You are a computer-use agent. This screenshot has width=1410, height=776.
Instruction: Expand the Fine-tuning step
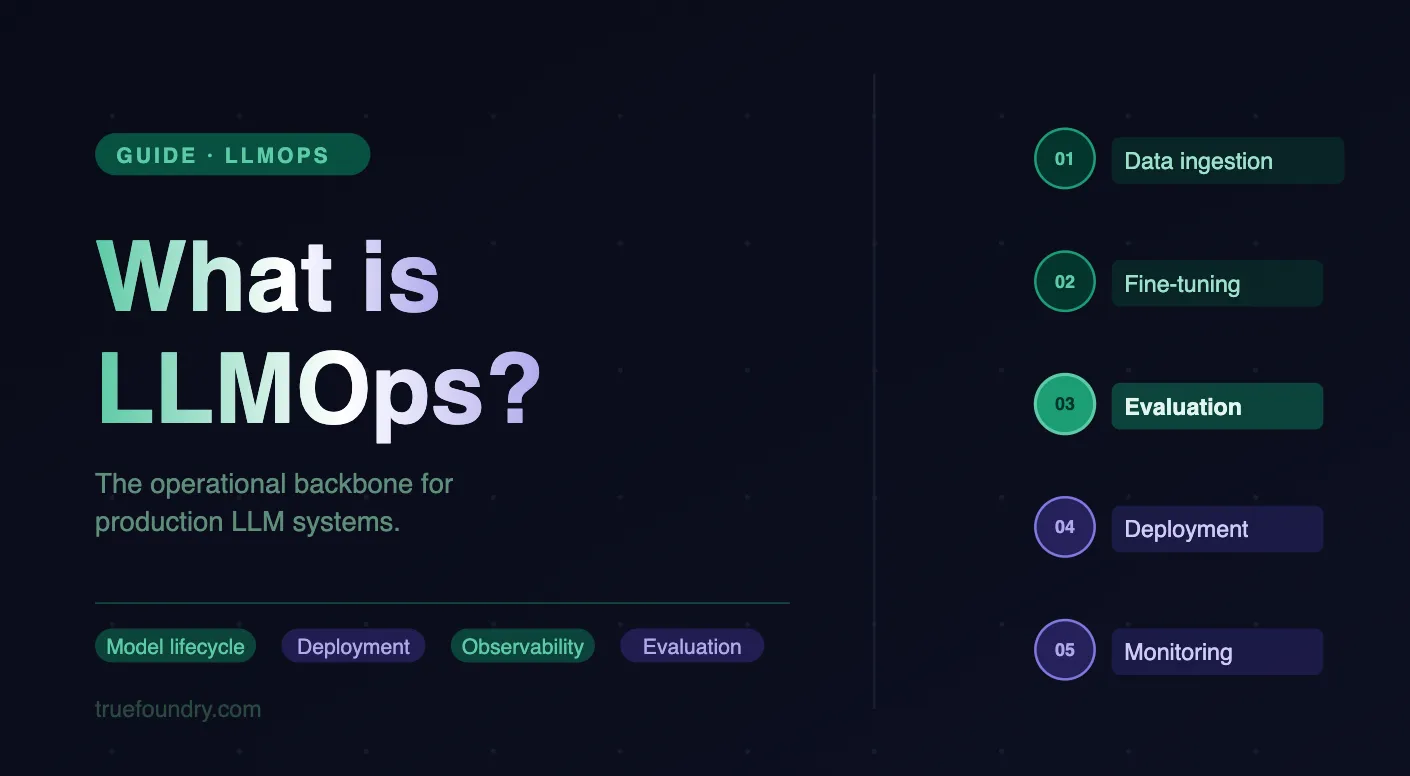point(1216,283)
